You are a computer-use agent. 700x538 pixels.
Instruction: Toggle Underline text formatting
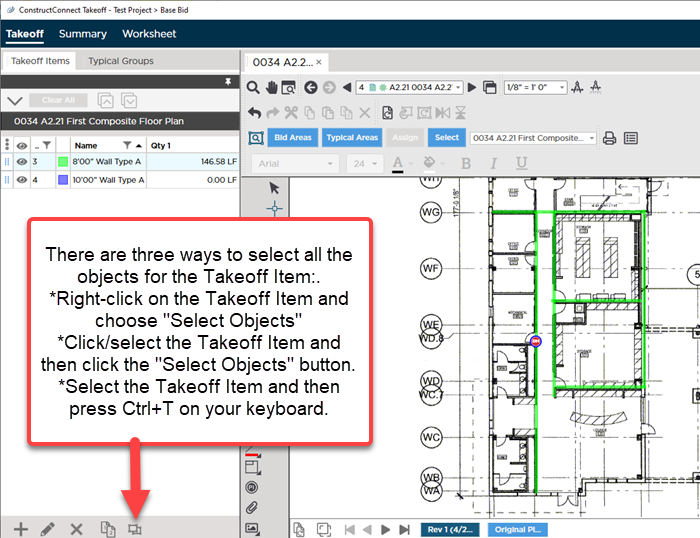coord(521,163)
